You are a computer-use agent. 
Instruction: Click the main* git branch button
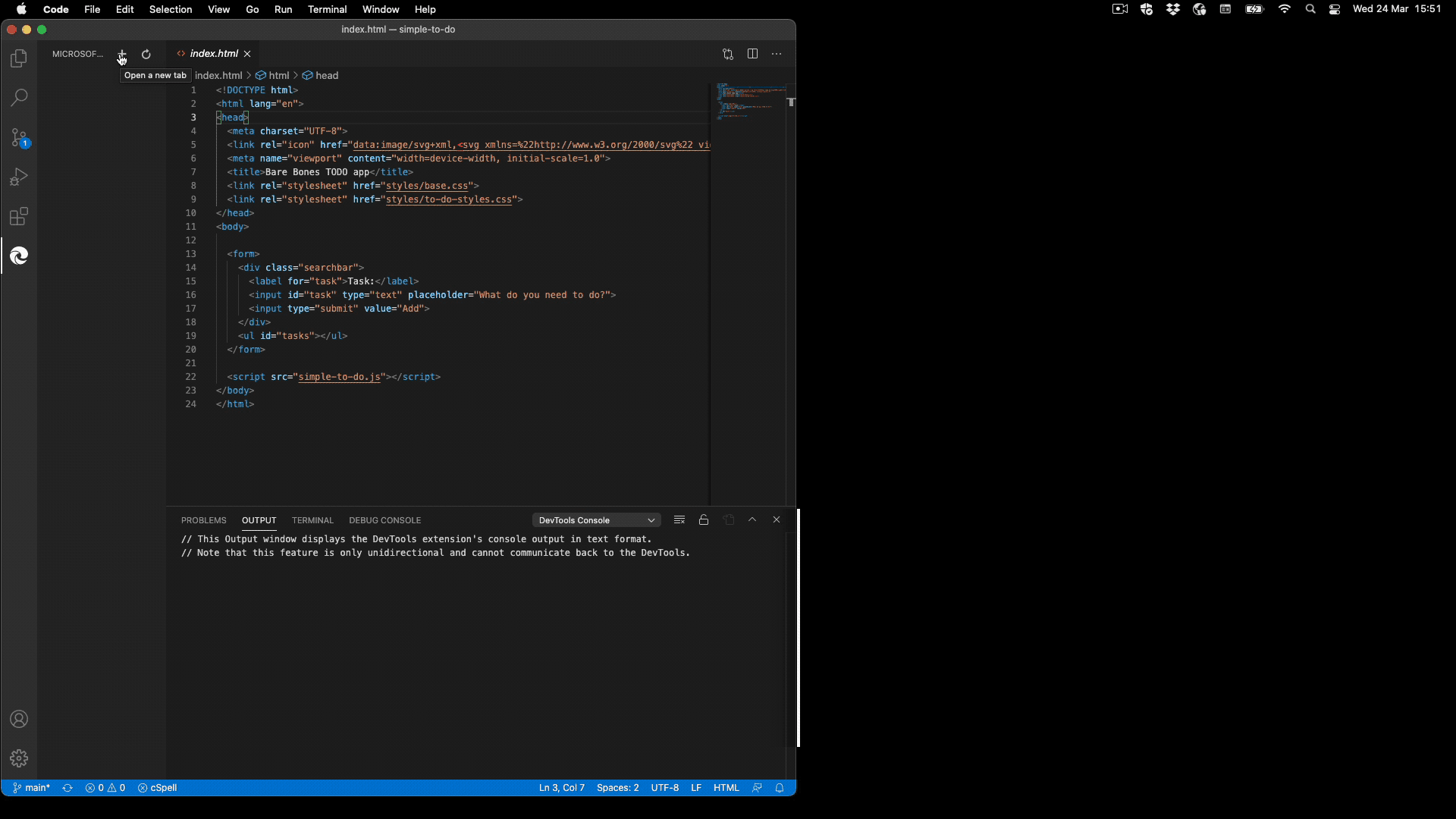point(32,788)
